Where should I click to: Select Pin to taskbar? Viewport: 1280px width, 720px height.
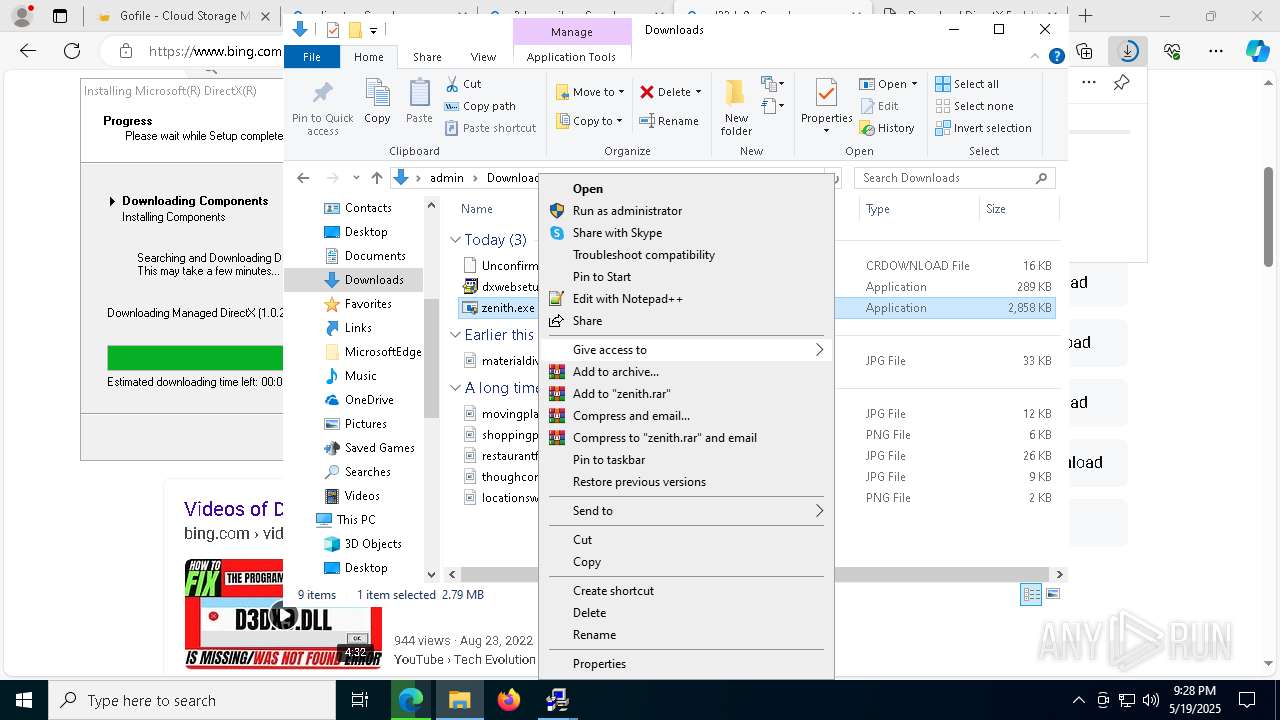click(x=609, y=460)
